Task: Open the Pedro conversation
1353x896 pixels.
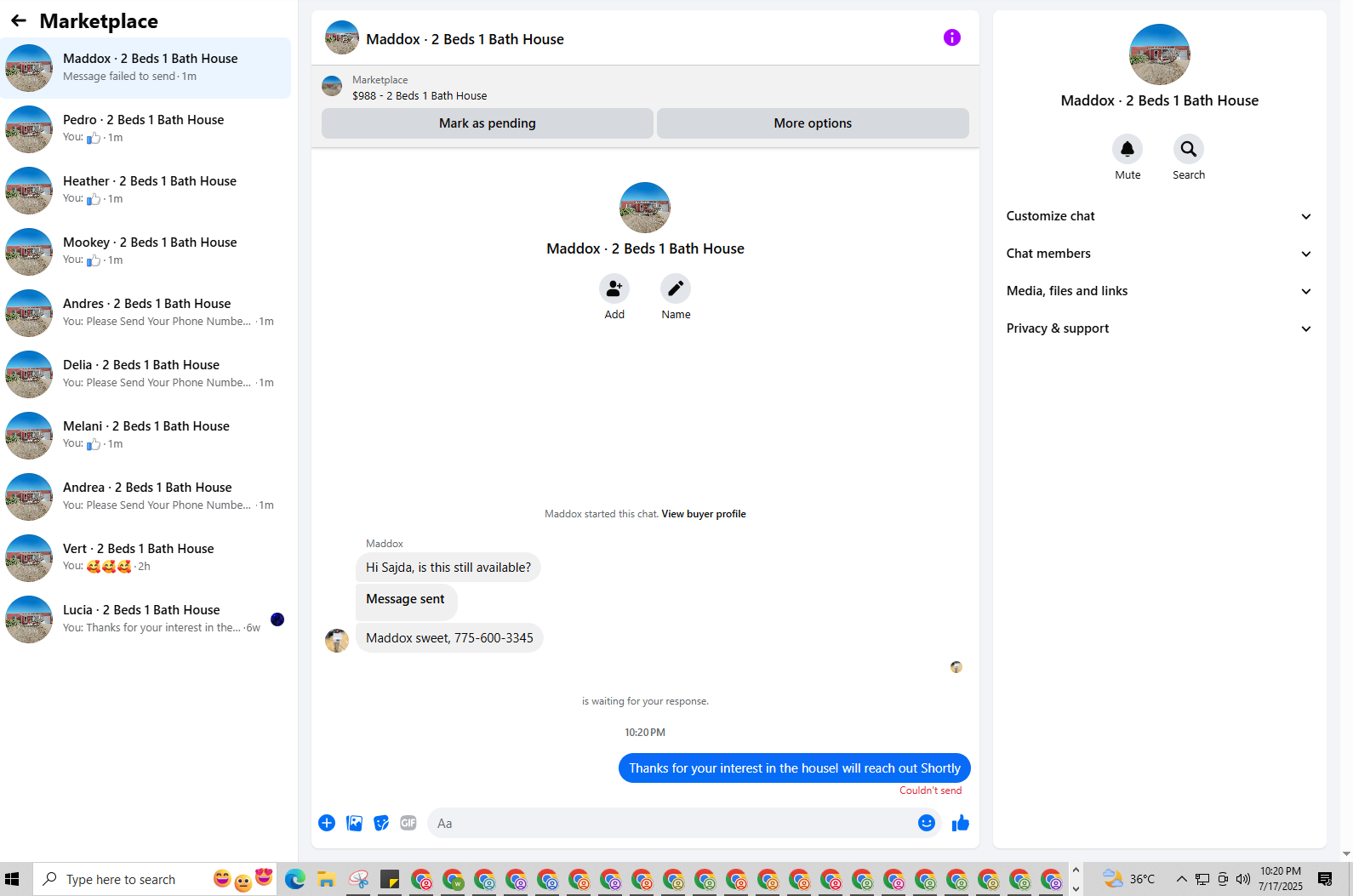Action: click(x=146, y=129)
